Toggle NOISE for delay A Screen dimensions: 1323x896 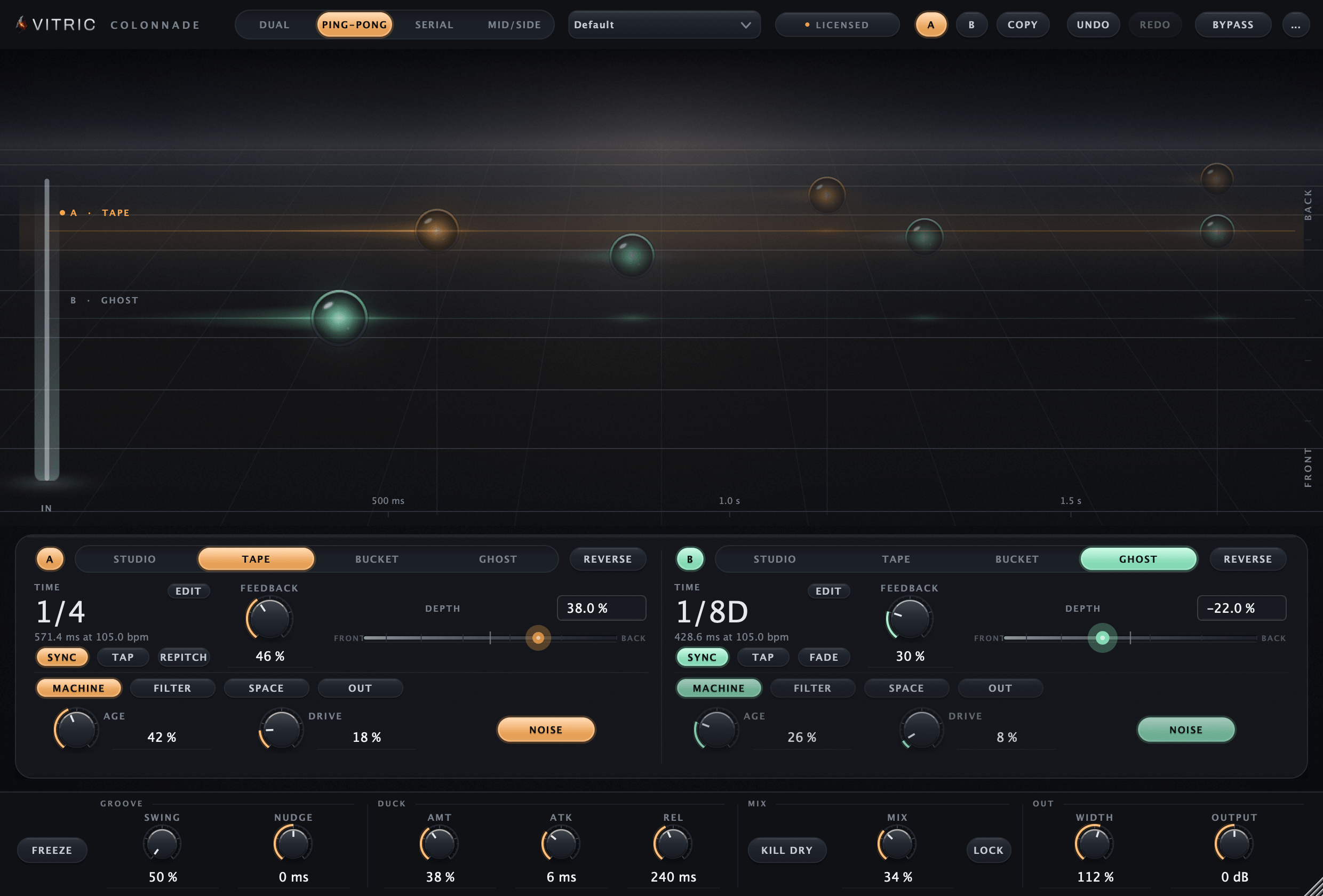point(546,730)
